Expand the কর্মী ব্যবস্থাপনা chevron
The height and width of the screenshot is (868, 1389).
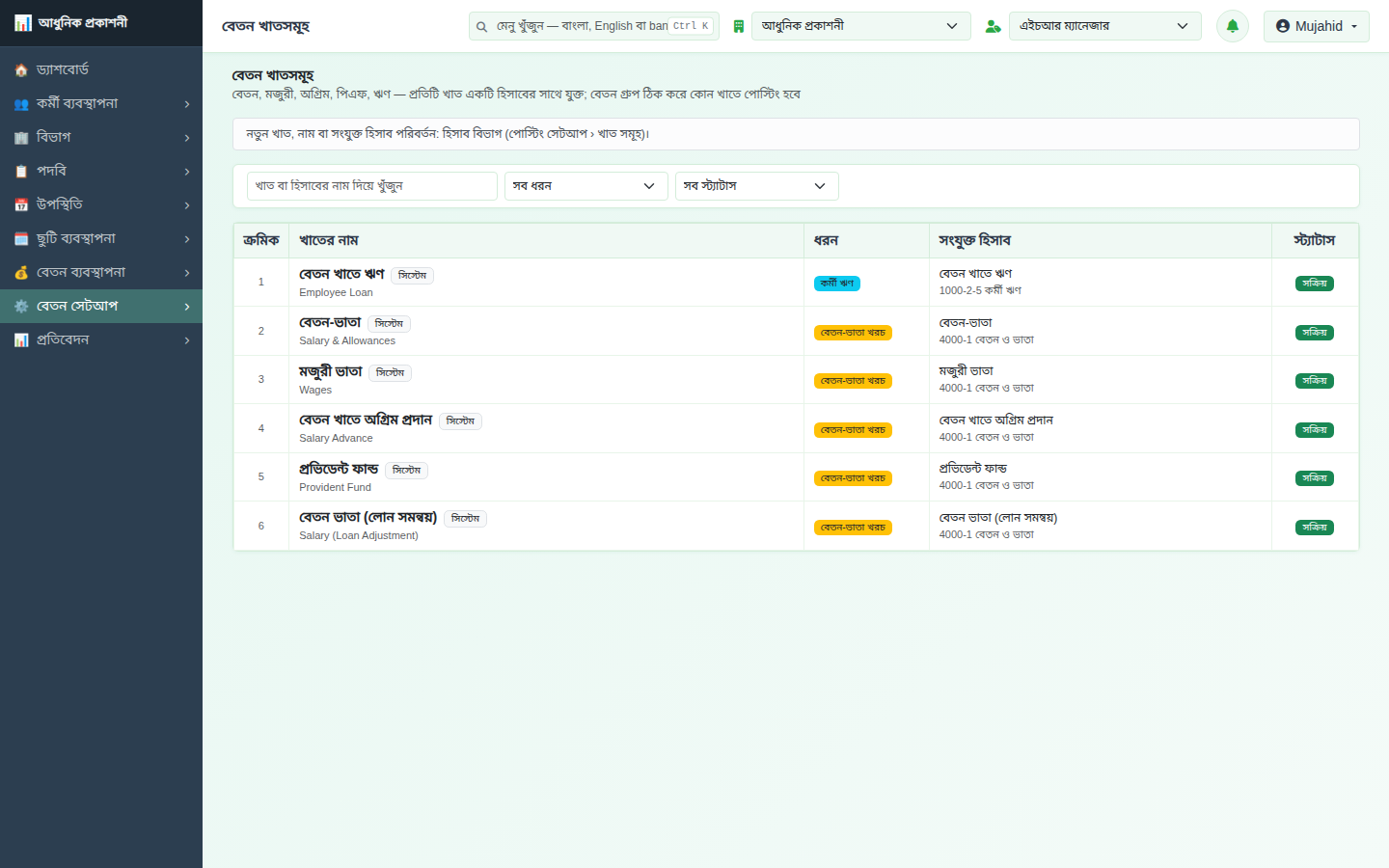pyautogui.click(x=187, y=104)
